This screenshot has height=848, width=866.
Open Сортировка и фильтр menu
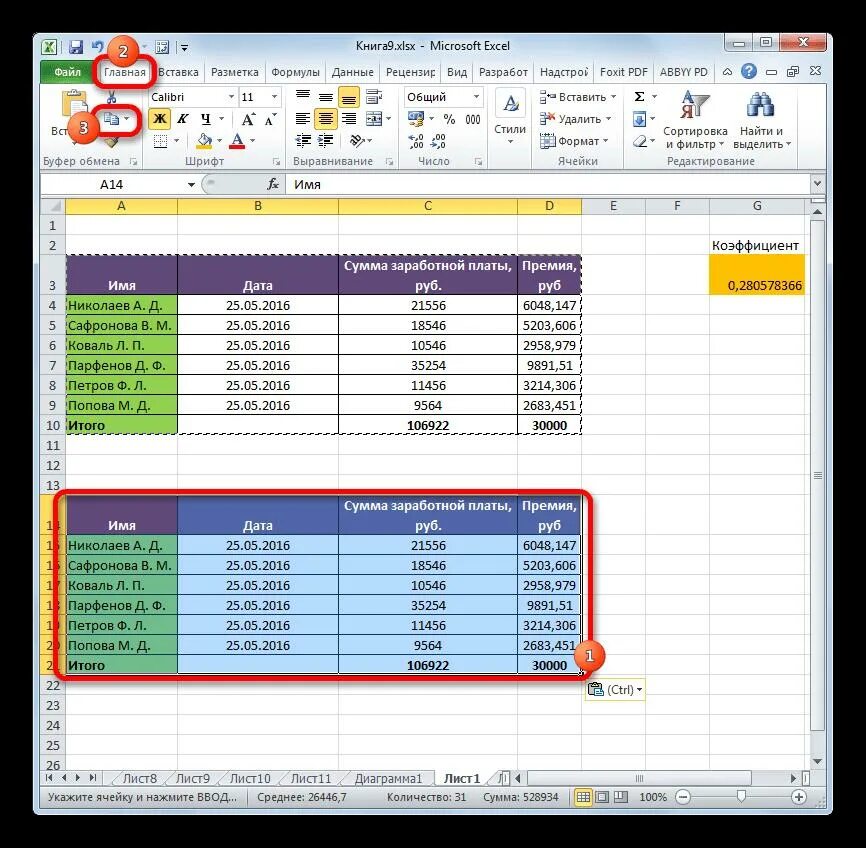coord(695,119)
